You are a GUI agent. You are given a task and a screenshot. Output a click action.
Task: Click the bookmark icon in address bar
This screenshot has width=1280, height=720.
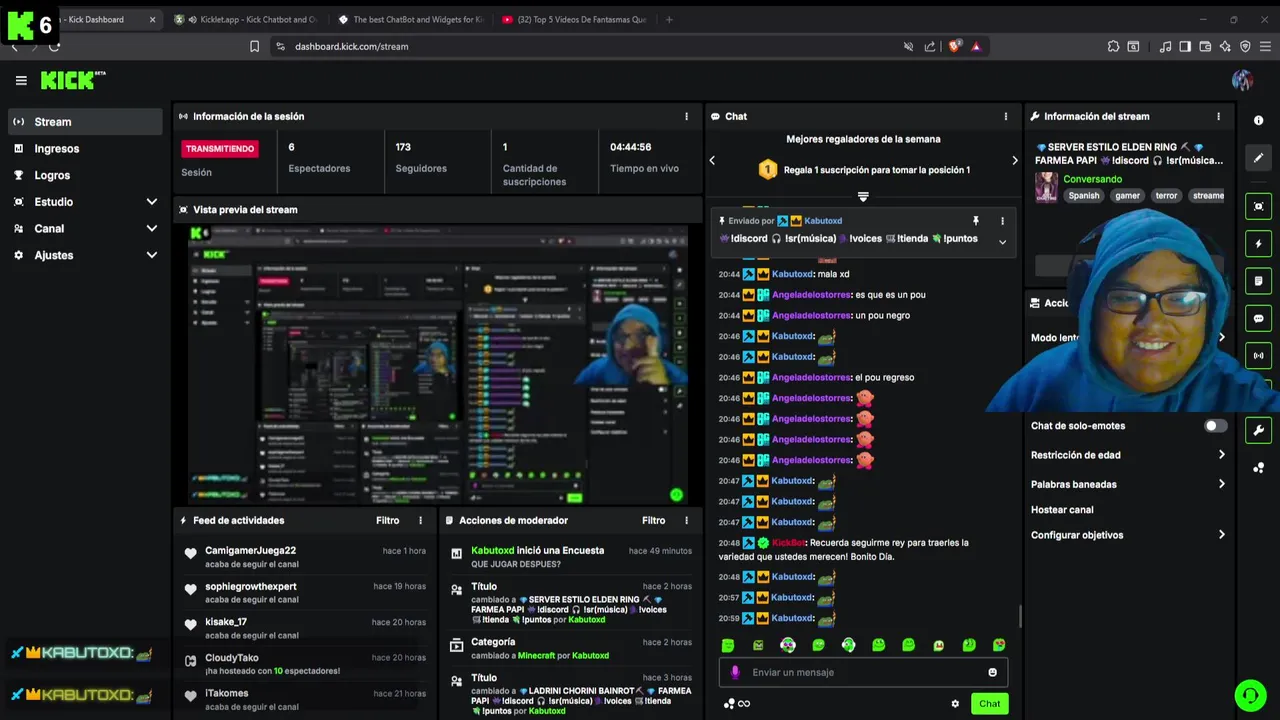coord(254,46)
